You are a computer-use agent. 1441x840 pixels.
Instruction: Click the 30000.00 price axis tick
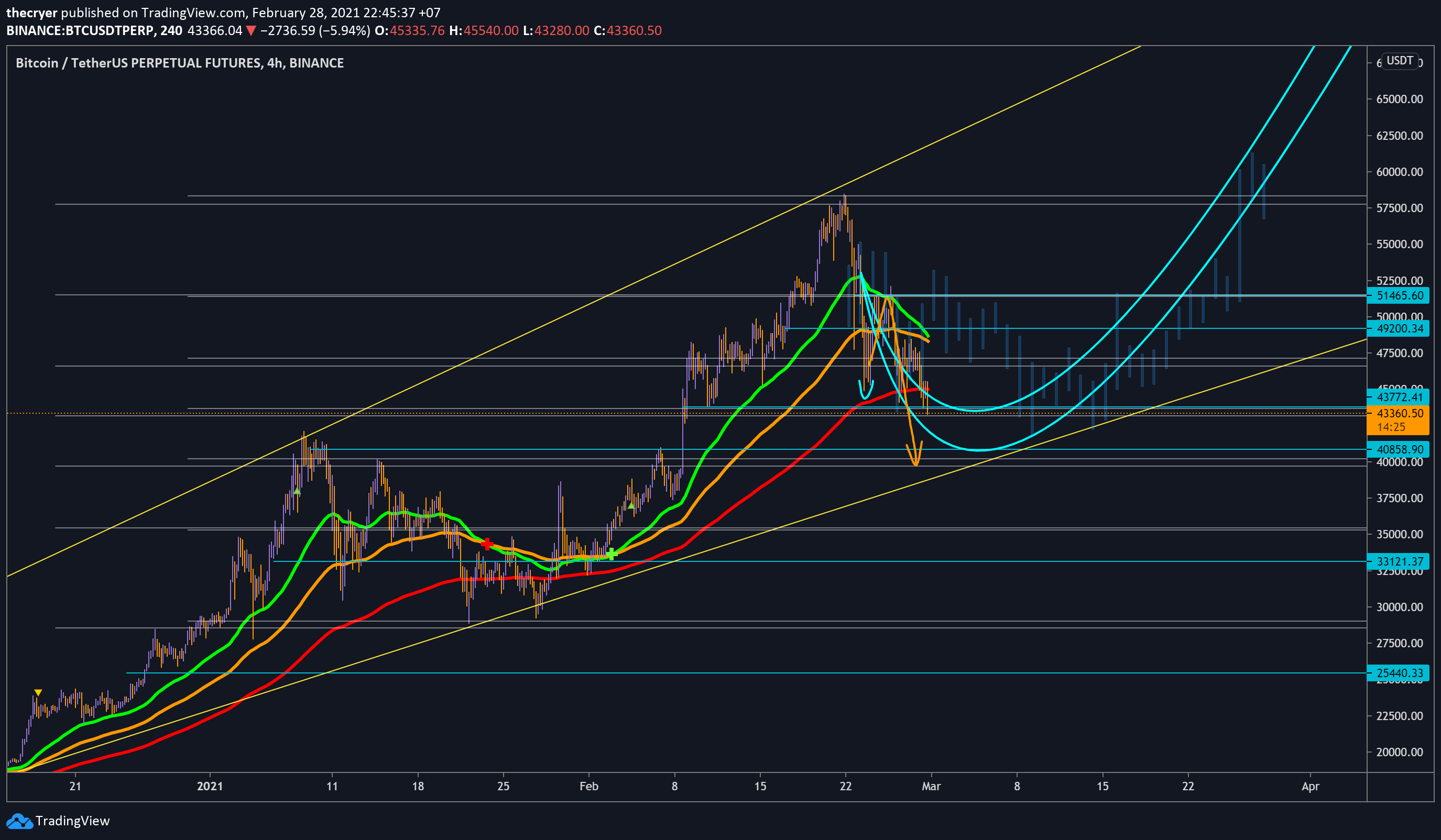1399,607
